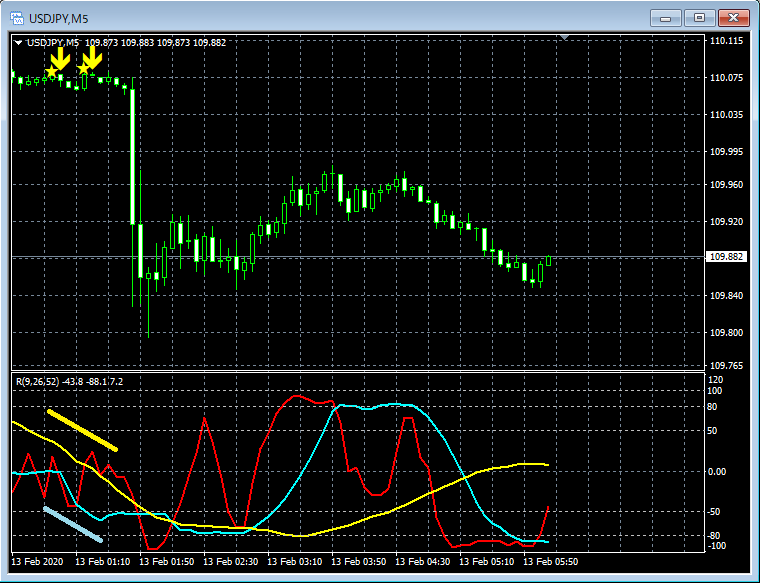Close the USDJPY,M5 chart window

click(733, 18)
